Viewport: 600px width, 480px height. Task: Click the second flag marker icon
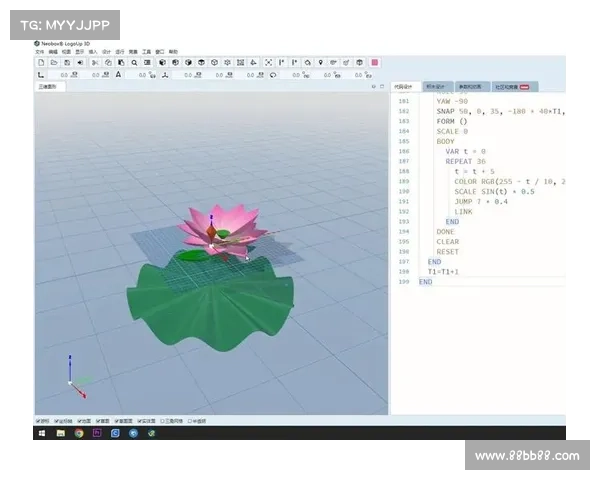[295, 62]
